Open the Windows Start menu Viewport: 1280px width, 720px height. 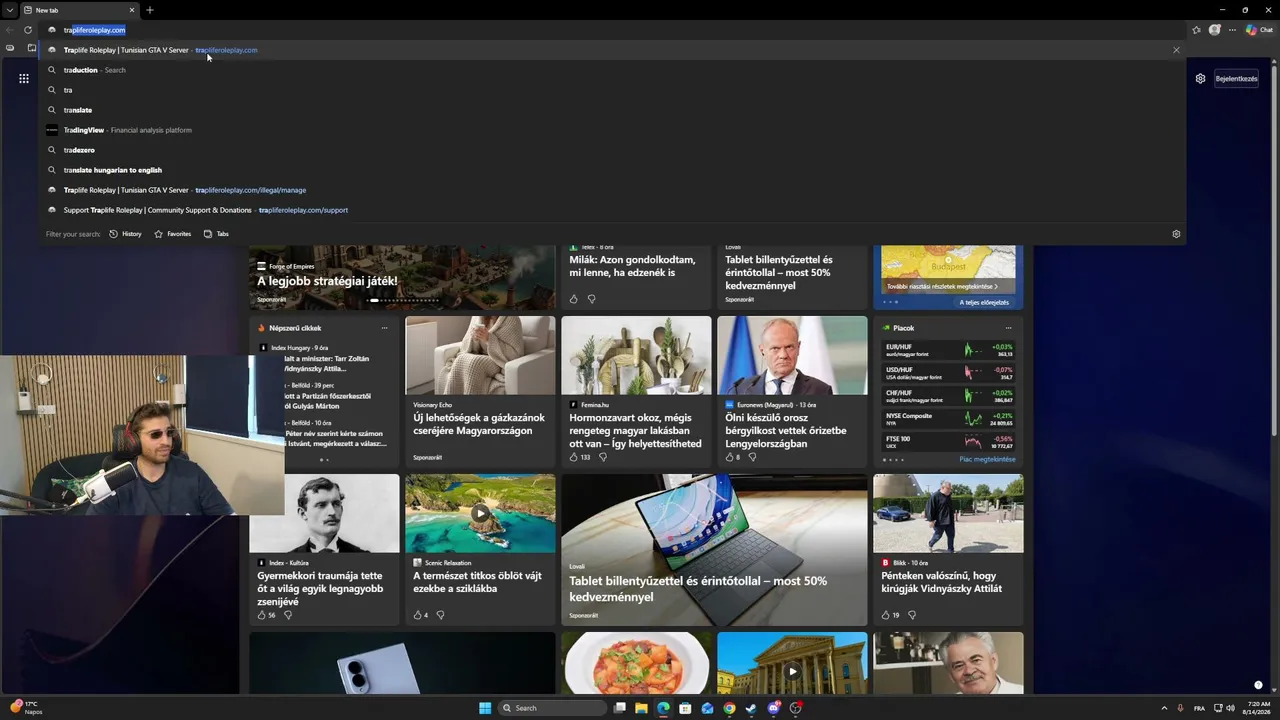pos(485,708)
